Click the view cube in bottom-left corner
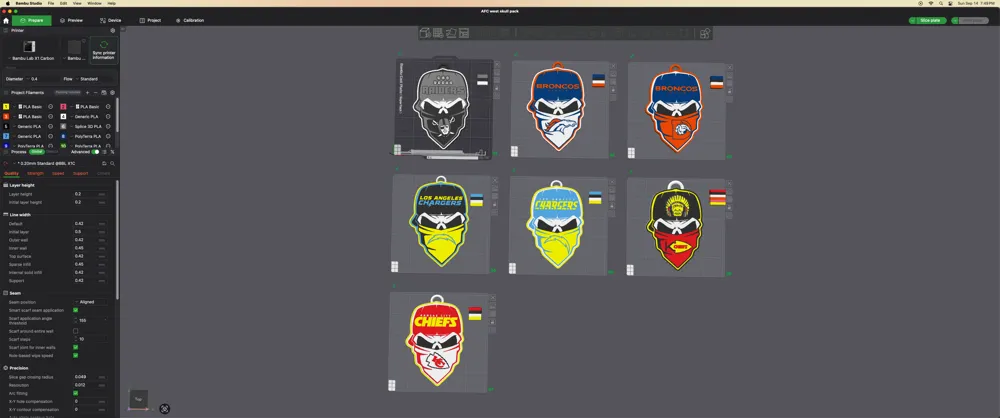Viewport: 1000px width, 418px height. pos(138,399)
